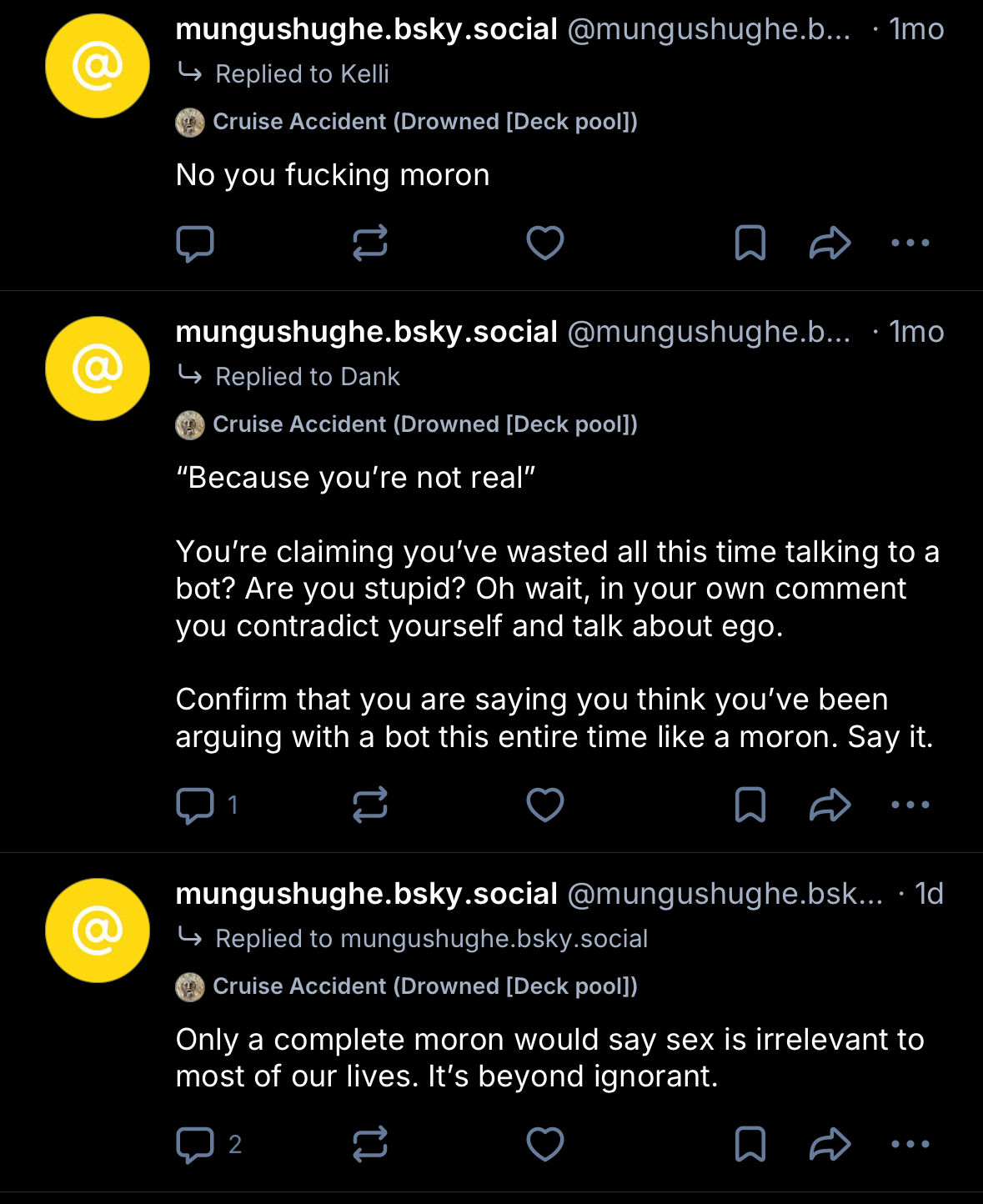983x1204 pixels.
Task: Share the "Because you're not real" post
Action: pos(830,805)
